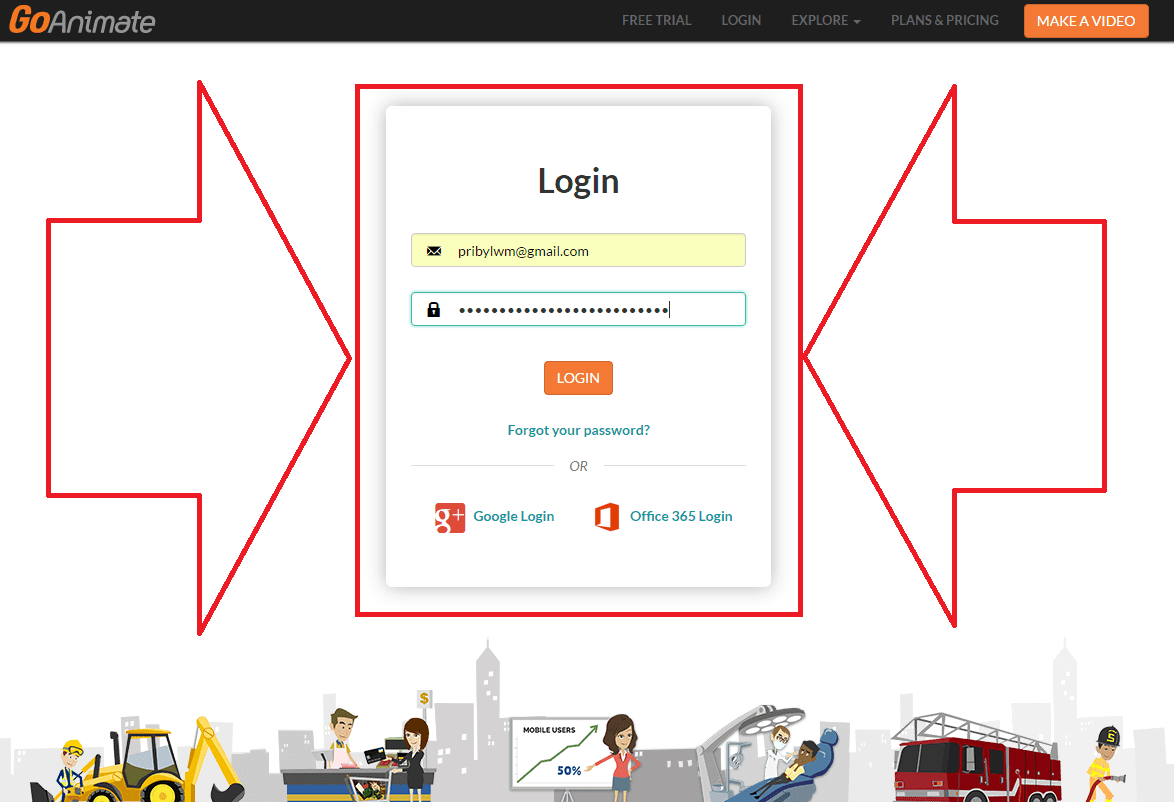Click the Google Plus icon
This screenshot has height=802, width=1174.
[450, 517]
